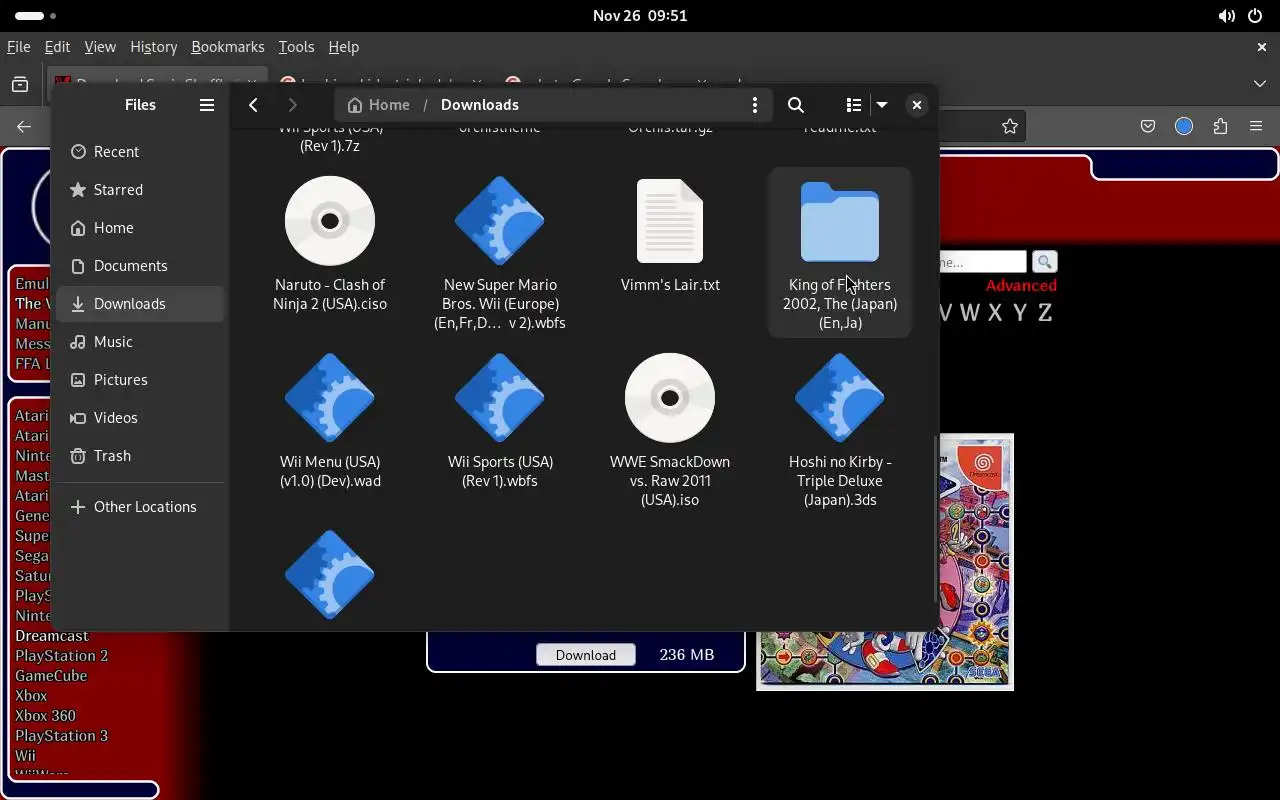1280x800 pixels.
Task: Open clock Nov 26 09:51 calendar
Action: (640, 16)
